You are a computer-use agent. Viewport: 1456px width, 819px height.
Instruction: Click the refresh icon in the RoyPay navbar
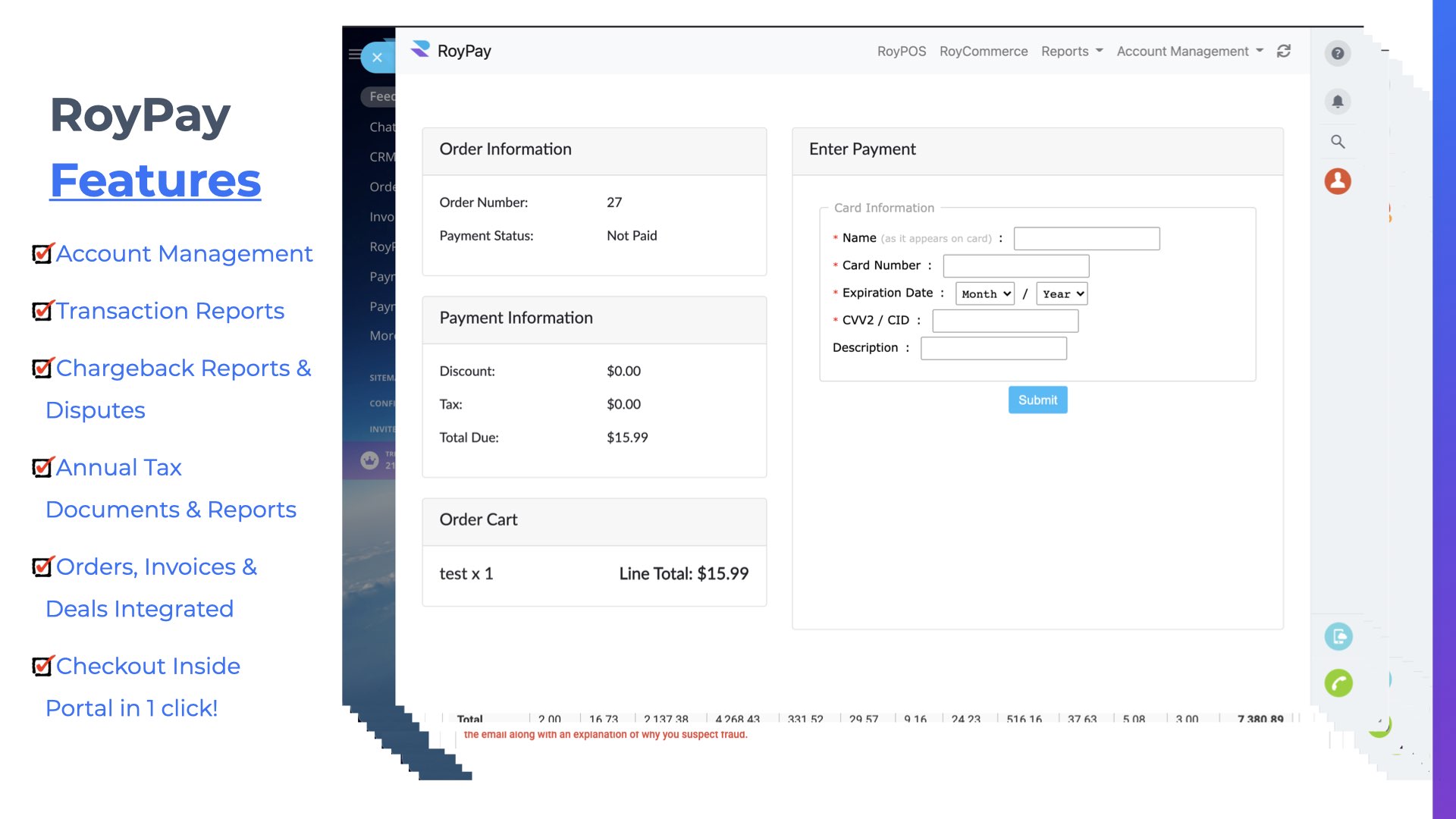[x=1283, y=51]
